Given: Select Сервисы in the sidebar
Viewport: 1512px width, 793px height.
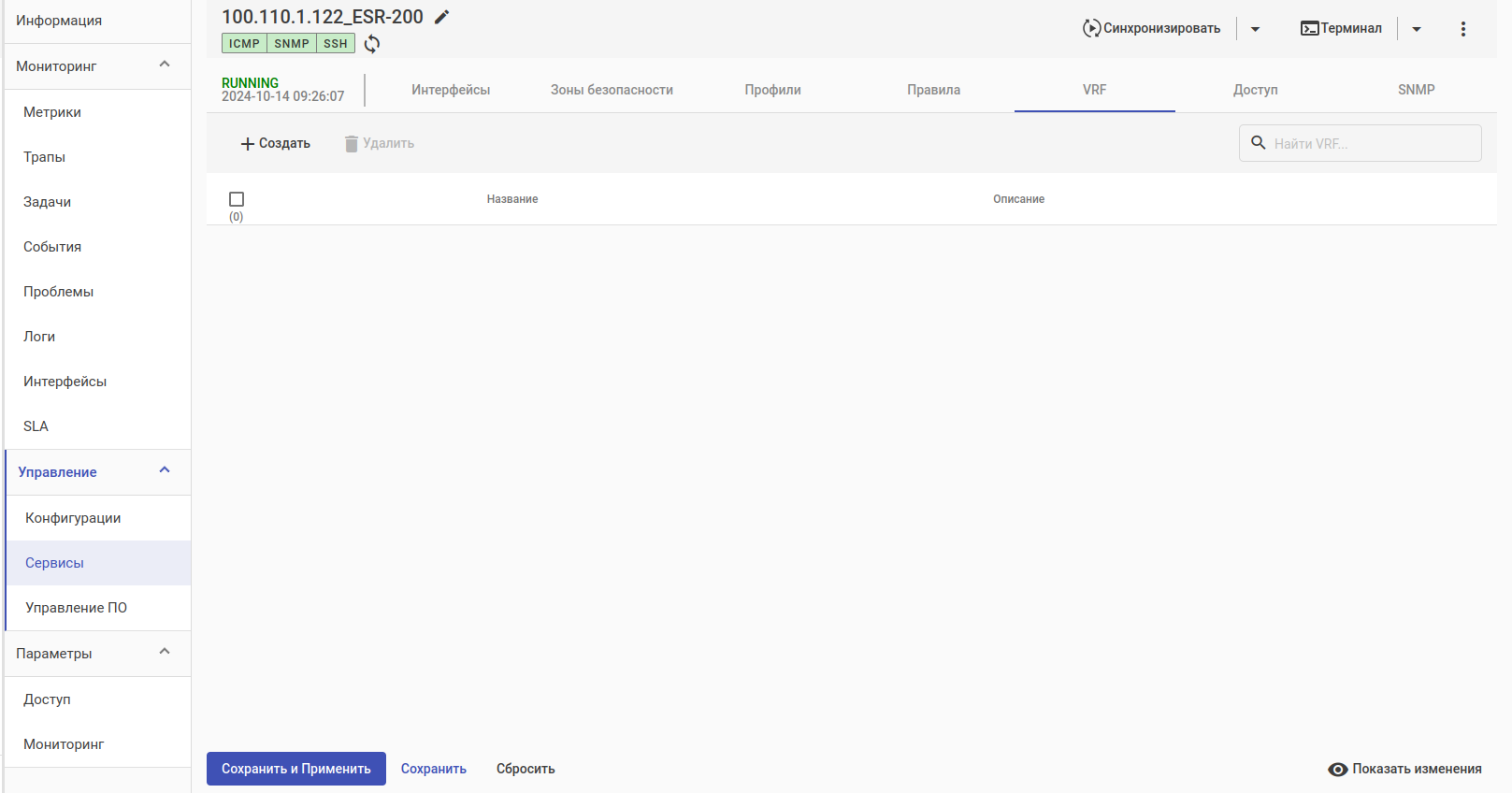Looking at the screenshot, I should (98, 563).
